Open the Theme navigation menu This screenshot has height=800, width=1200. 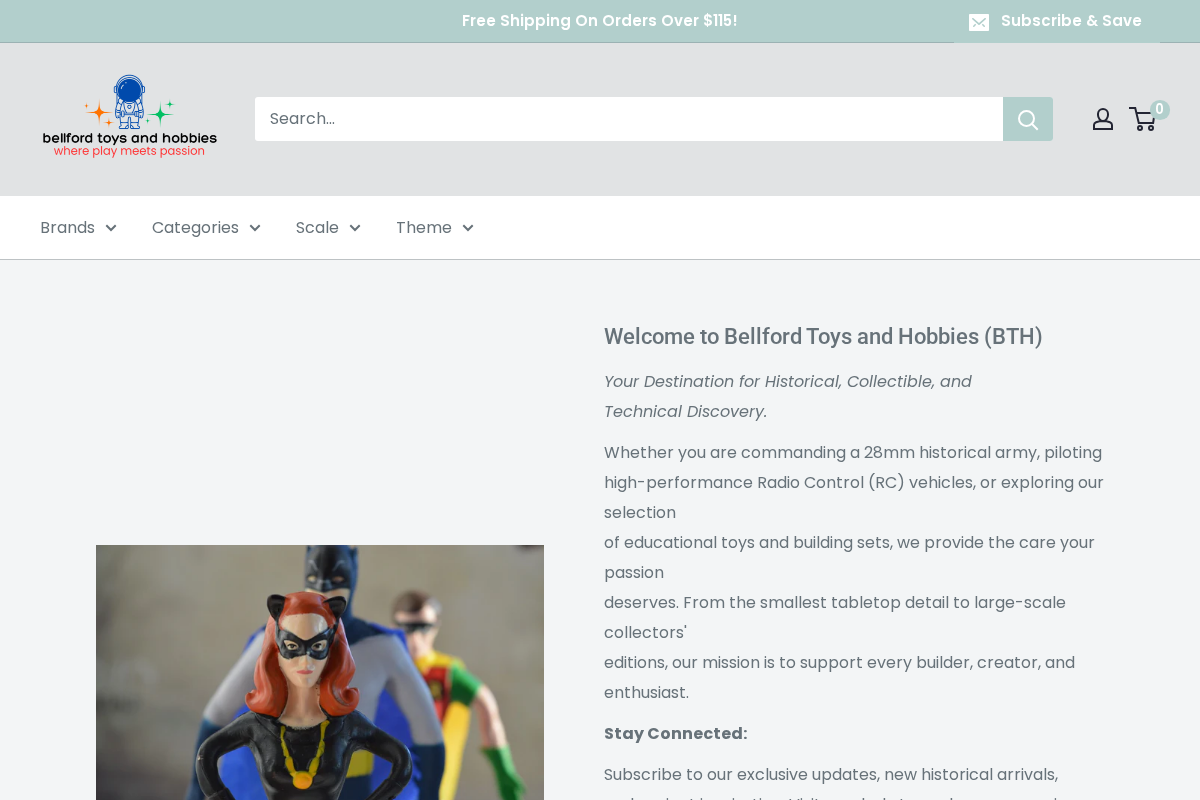(x=424, y=228)
